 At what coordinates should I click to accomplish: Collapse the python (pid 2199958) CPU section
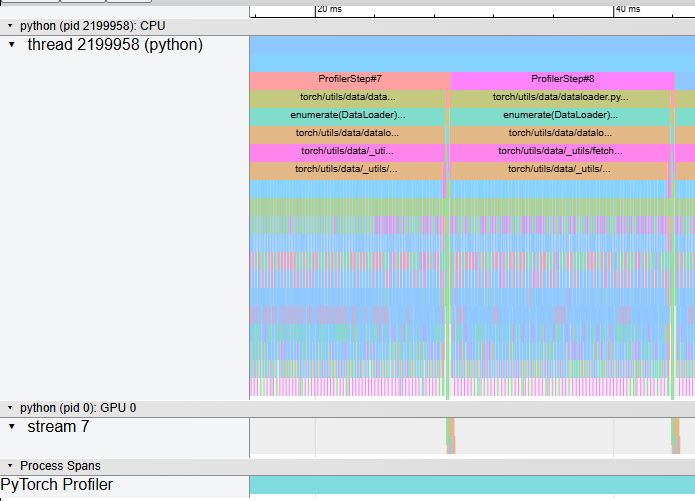point(10,25)
